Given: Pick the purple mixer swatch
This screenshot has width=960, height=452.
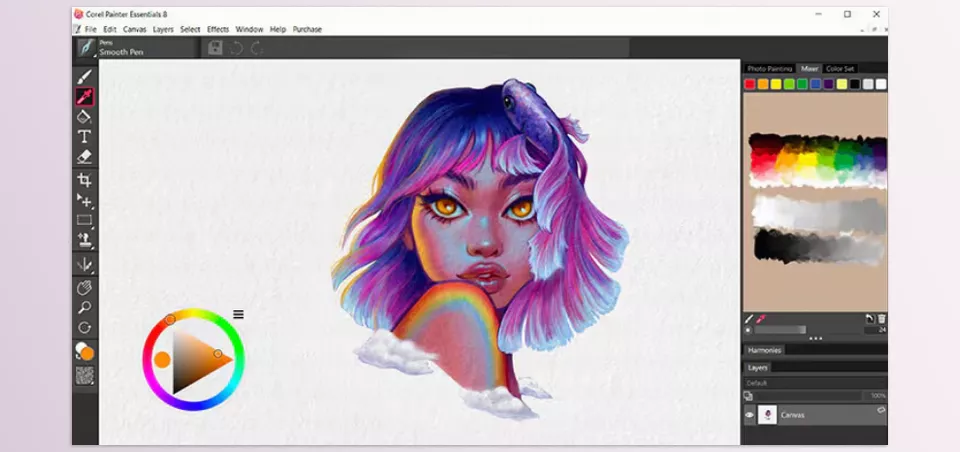Looking at the screenshot, I should click(828, 85).
